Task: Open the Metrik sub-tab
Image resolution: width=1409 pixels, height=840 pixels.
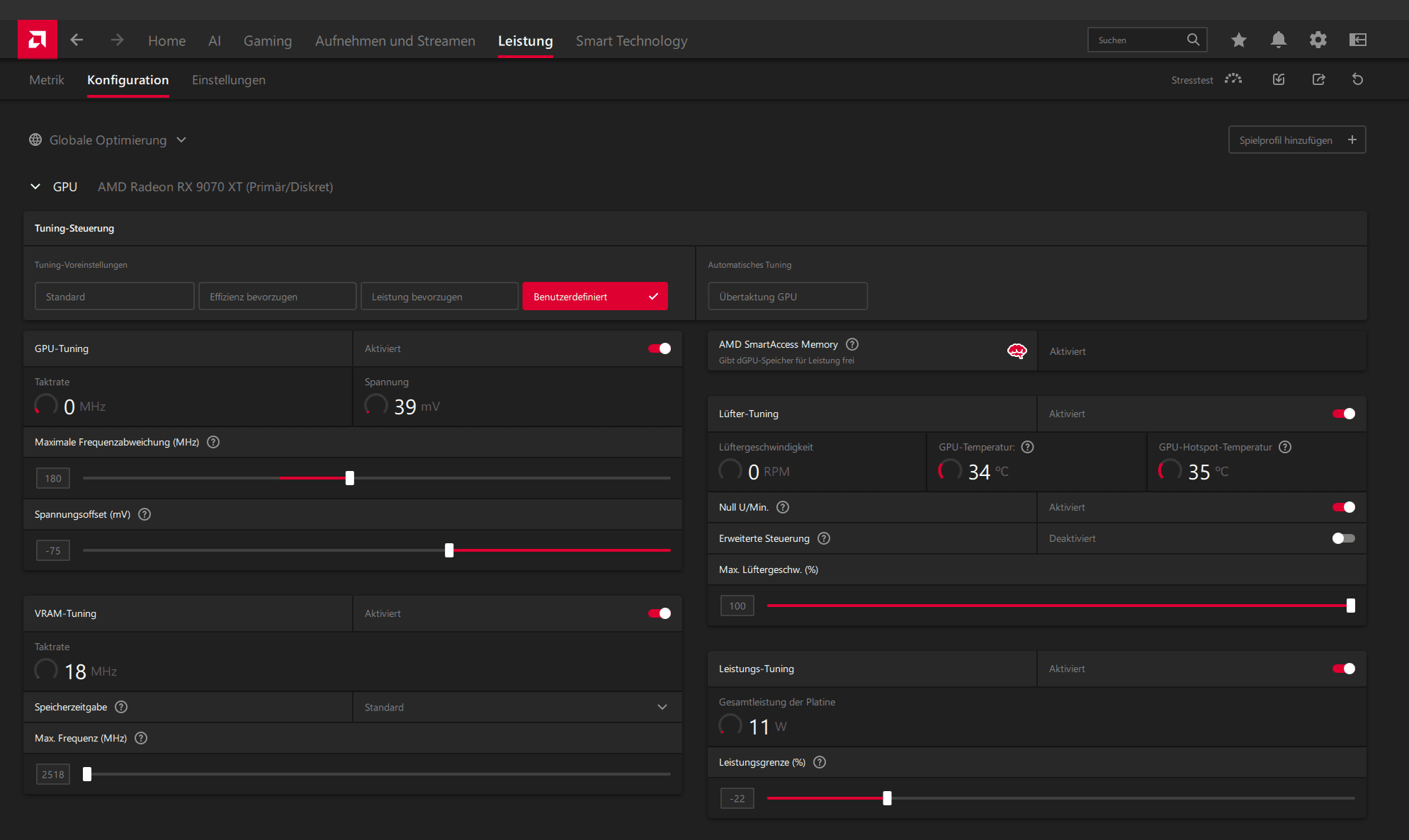Action: click(47, 80)
